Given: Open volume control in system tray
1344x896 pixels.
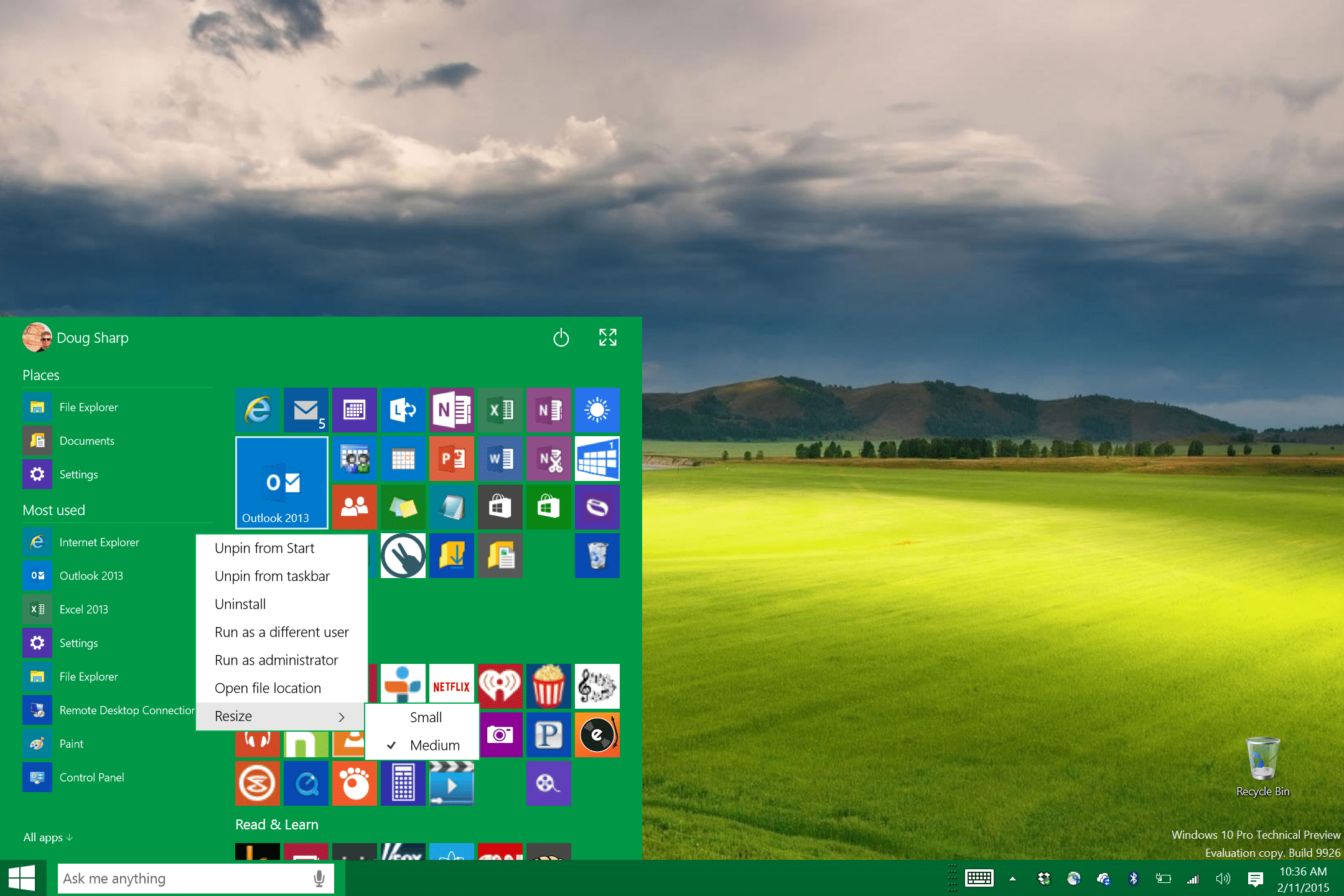Looking at the screenshot, I should point(1223,879).
